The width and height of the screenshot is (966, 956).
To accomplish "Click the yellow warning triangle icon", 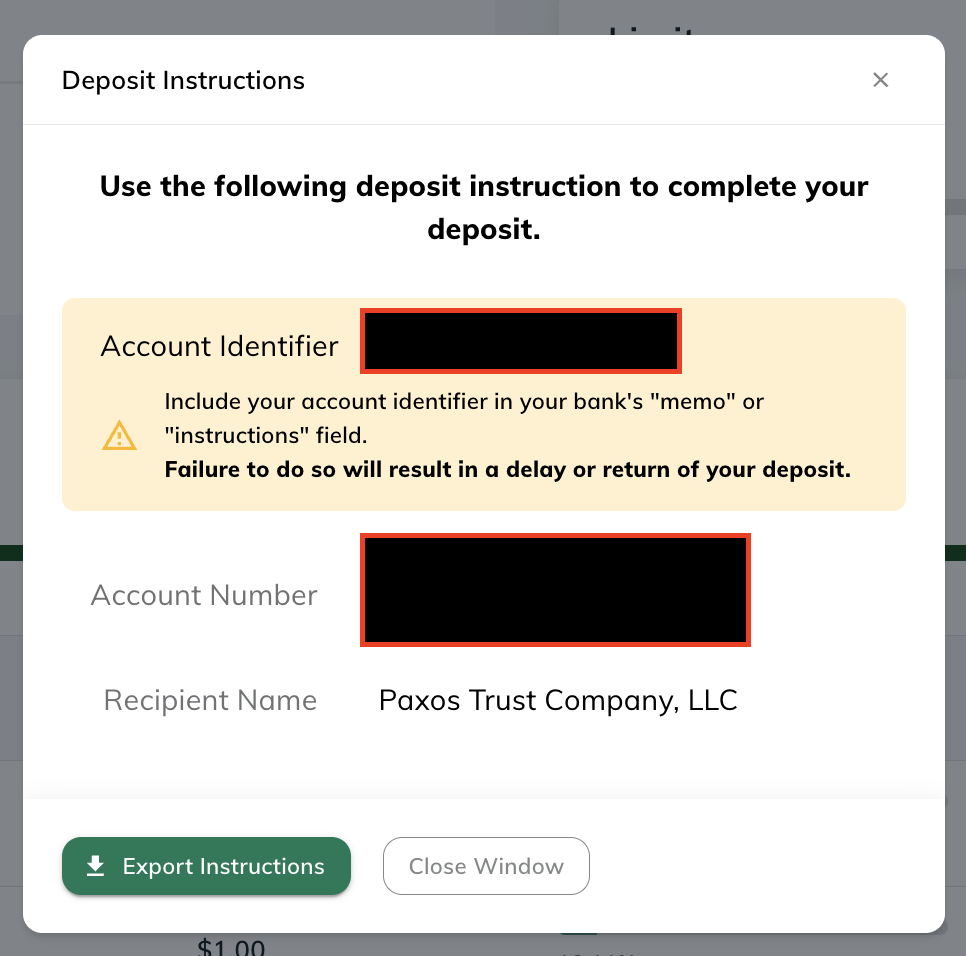I will pos(119,435).
